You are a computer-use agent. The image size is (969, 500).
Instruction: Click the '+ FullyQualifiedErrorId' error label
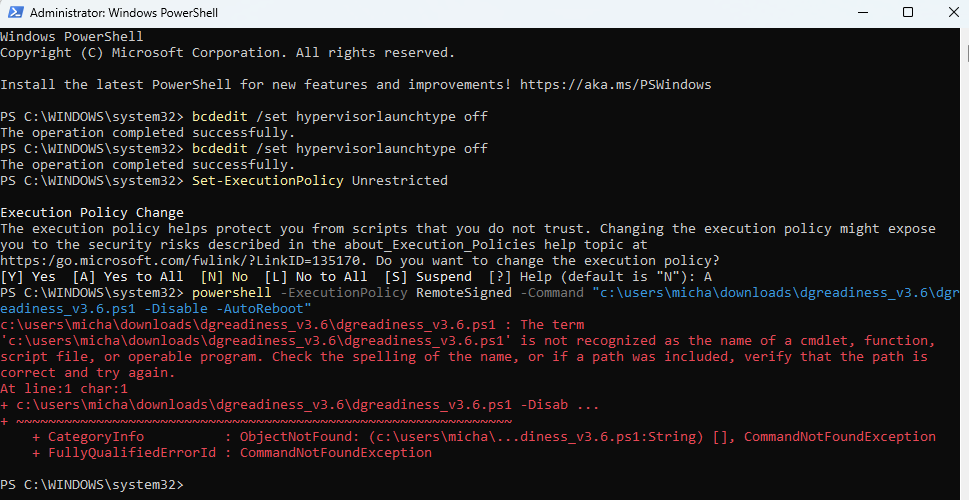click(x=124, y=453)
